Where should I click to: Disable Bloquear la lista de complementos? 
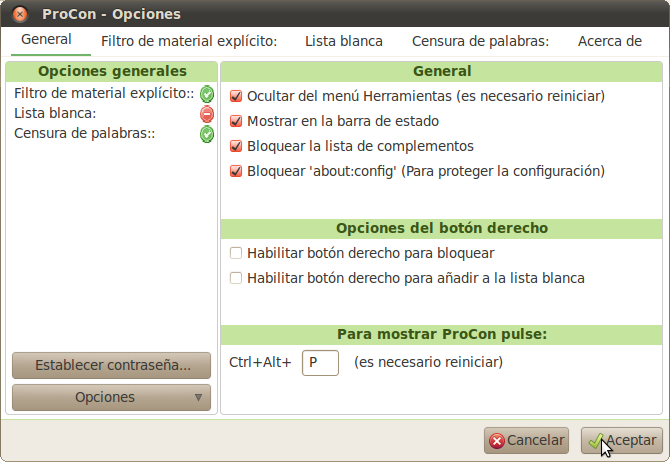[236, 146]
